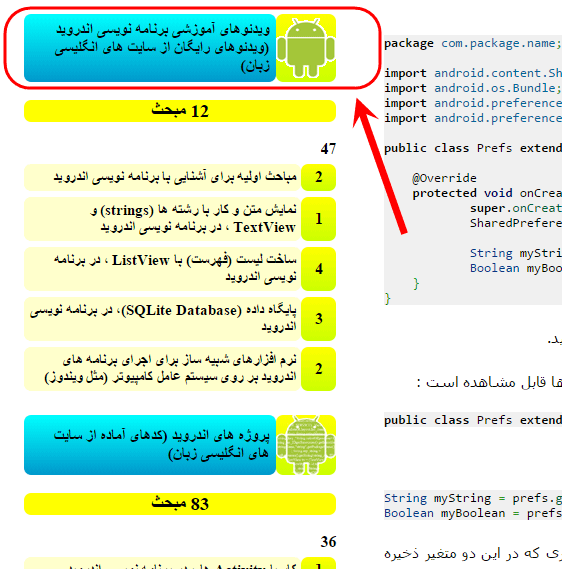Click 'super.onCreate' code line
Screen dimensions: 562x569
(x=516, y=208)
